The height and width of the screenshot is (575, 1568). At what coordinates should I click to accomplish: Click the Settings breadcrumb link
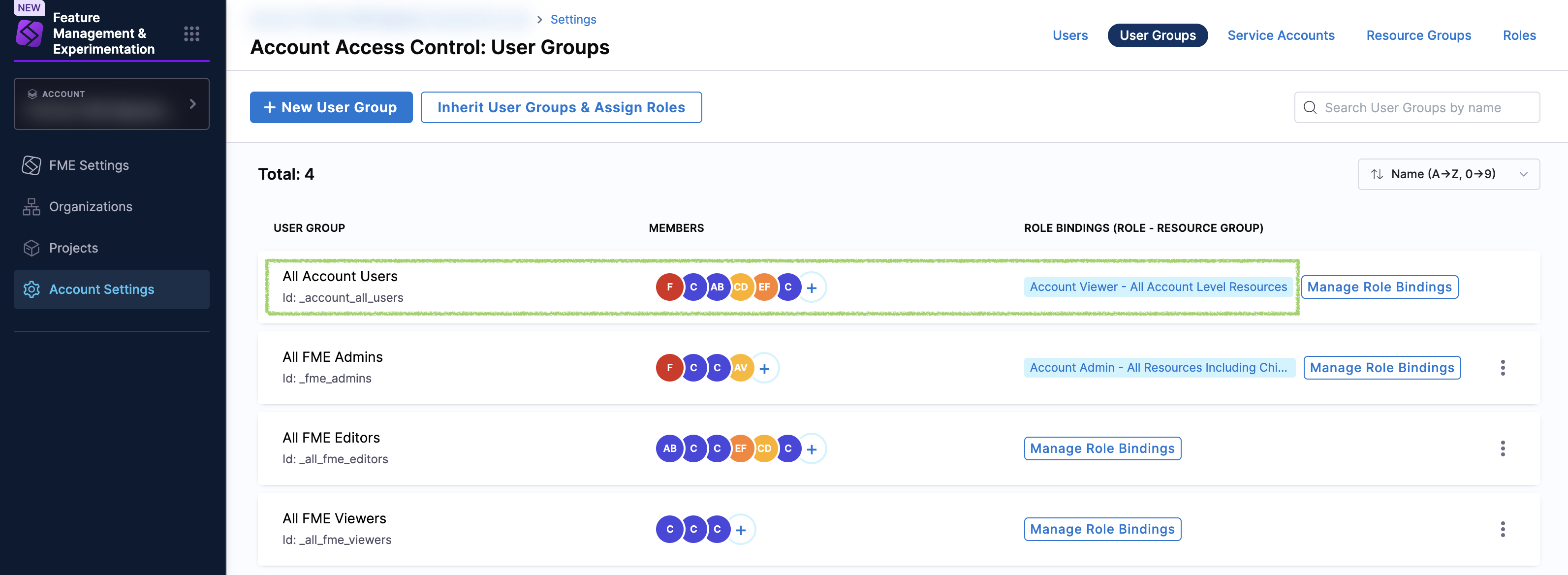(x=573, y=20)
